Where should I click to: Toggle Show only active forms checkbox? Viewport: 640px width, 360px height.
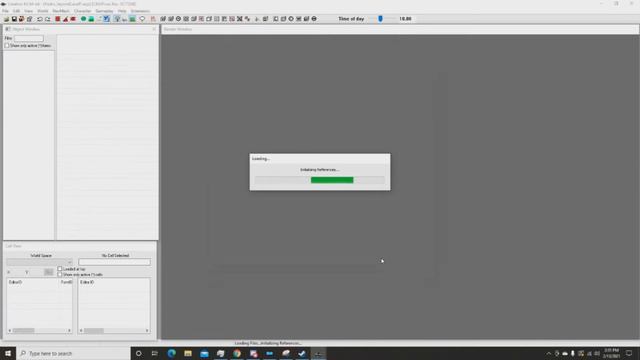[7, 46]
